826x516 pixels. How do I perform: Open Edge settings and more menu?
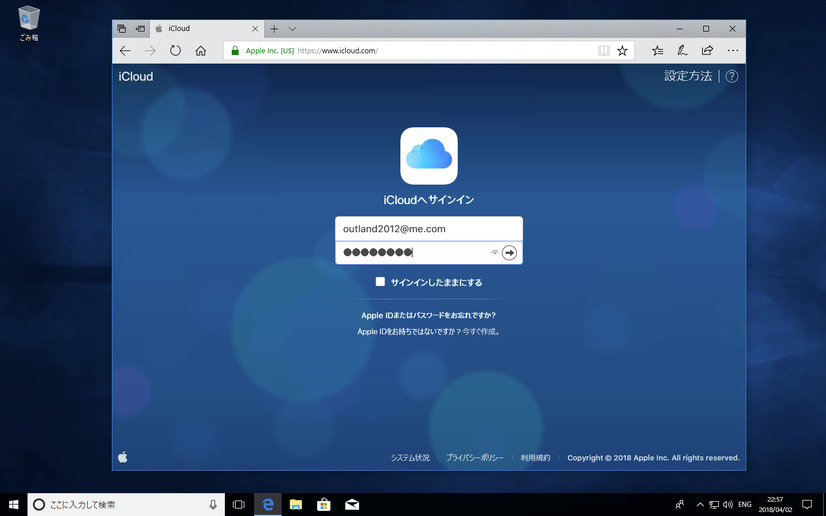(733, 51)
